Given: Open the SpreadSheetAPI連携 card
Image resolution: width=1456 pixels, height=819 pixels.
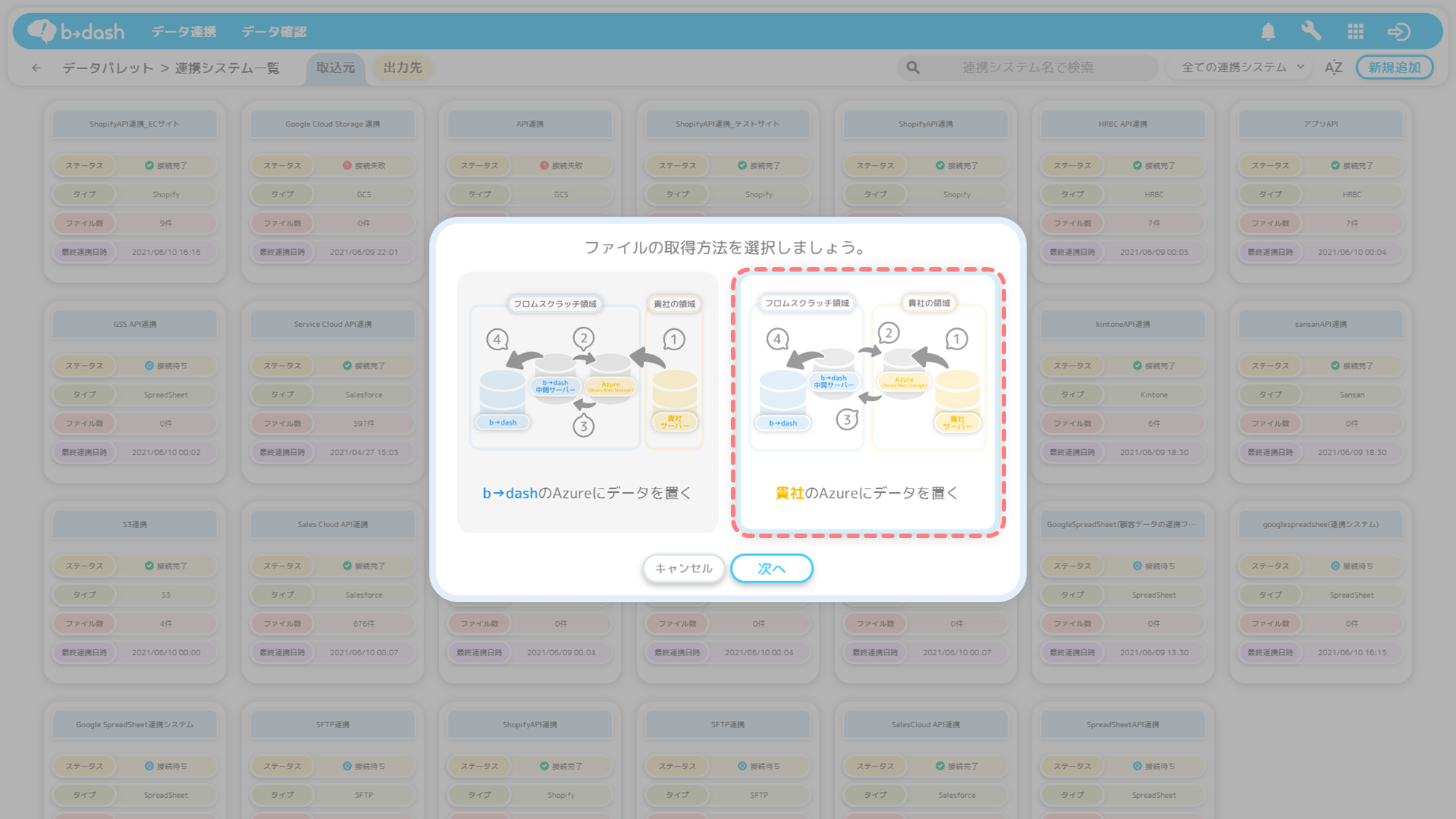Looking at the screenshot, I should click(x=1123, y=761).
